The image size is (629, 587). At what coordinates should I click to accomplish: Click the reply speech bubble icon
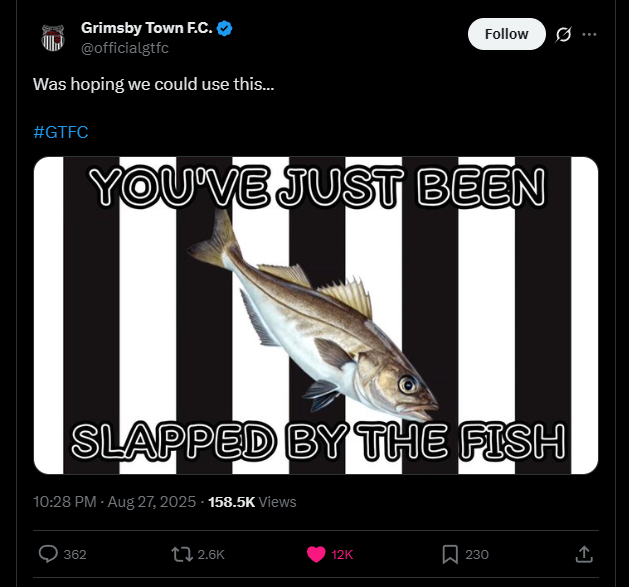(x=47, y=554)
